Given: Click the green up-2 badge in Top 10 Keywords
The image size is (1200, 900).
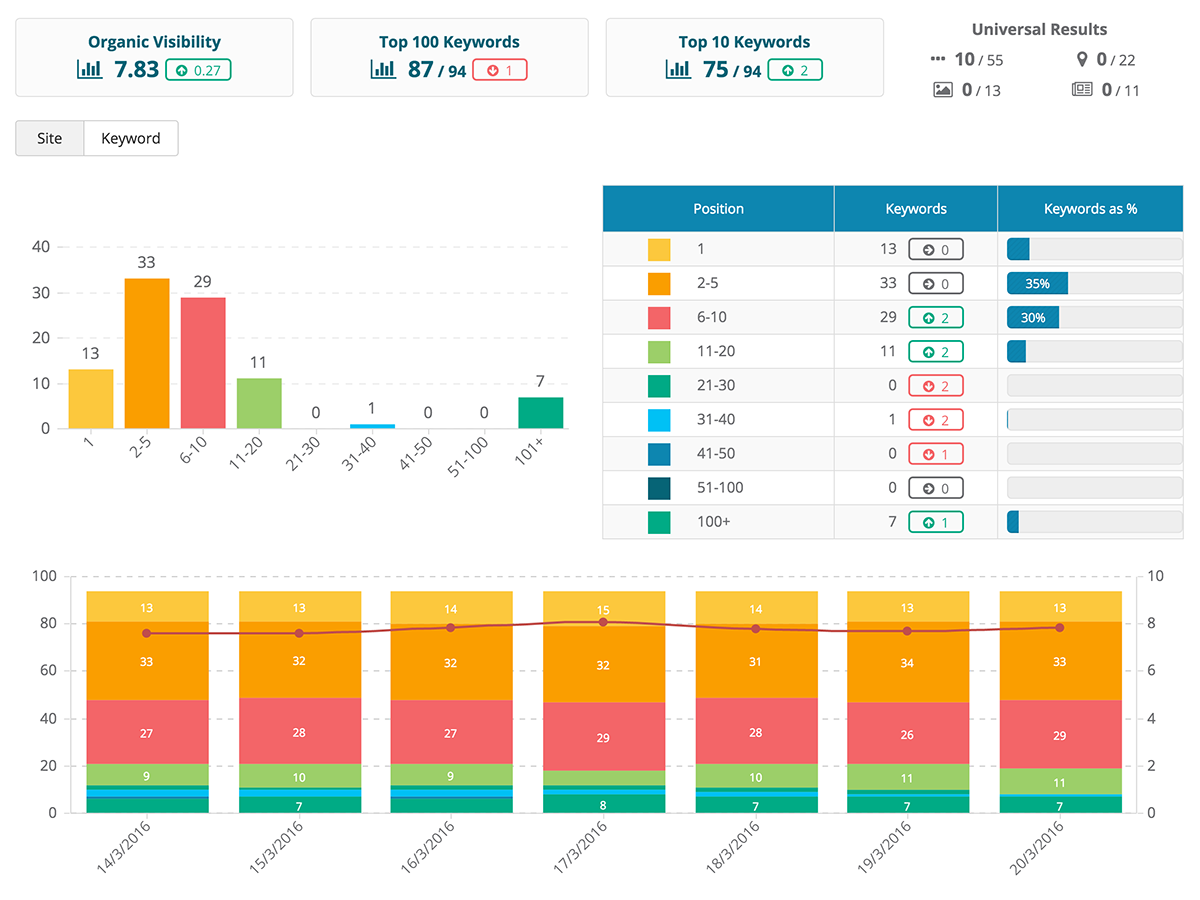Looking at the screenshot, I should tap(795, 70).
